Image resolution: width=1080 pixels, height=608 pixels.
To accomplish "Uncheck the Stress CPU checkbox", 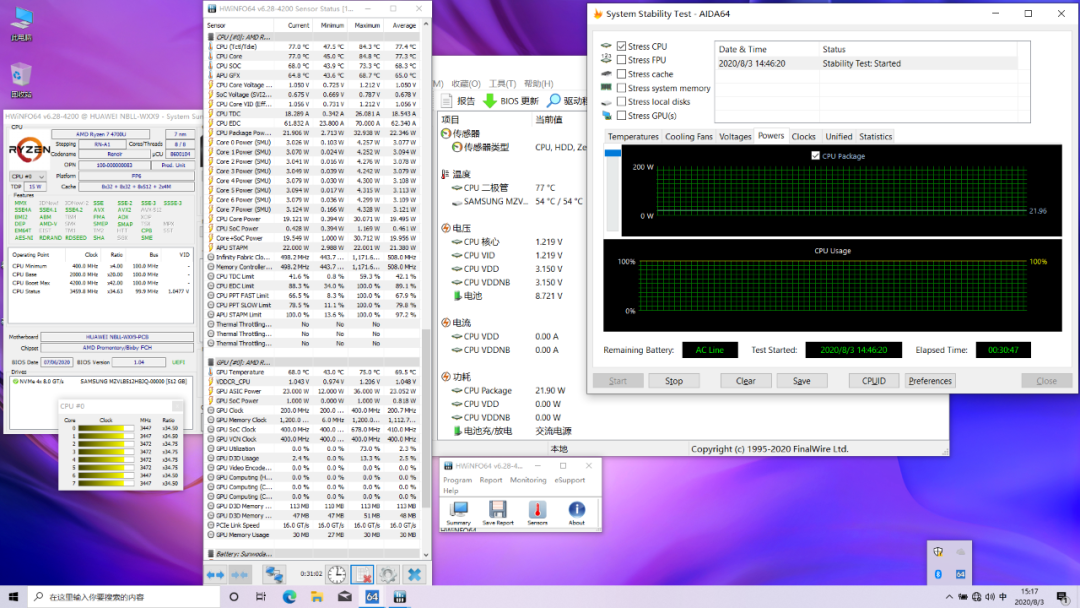I will click(622, 47).
